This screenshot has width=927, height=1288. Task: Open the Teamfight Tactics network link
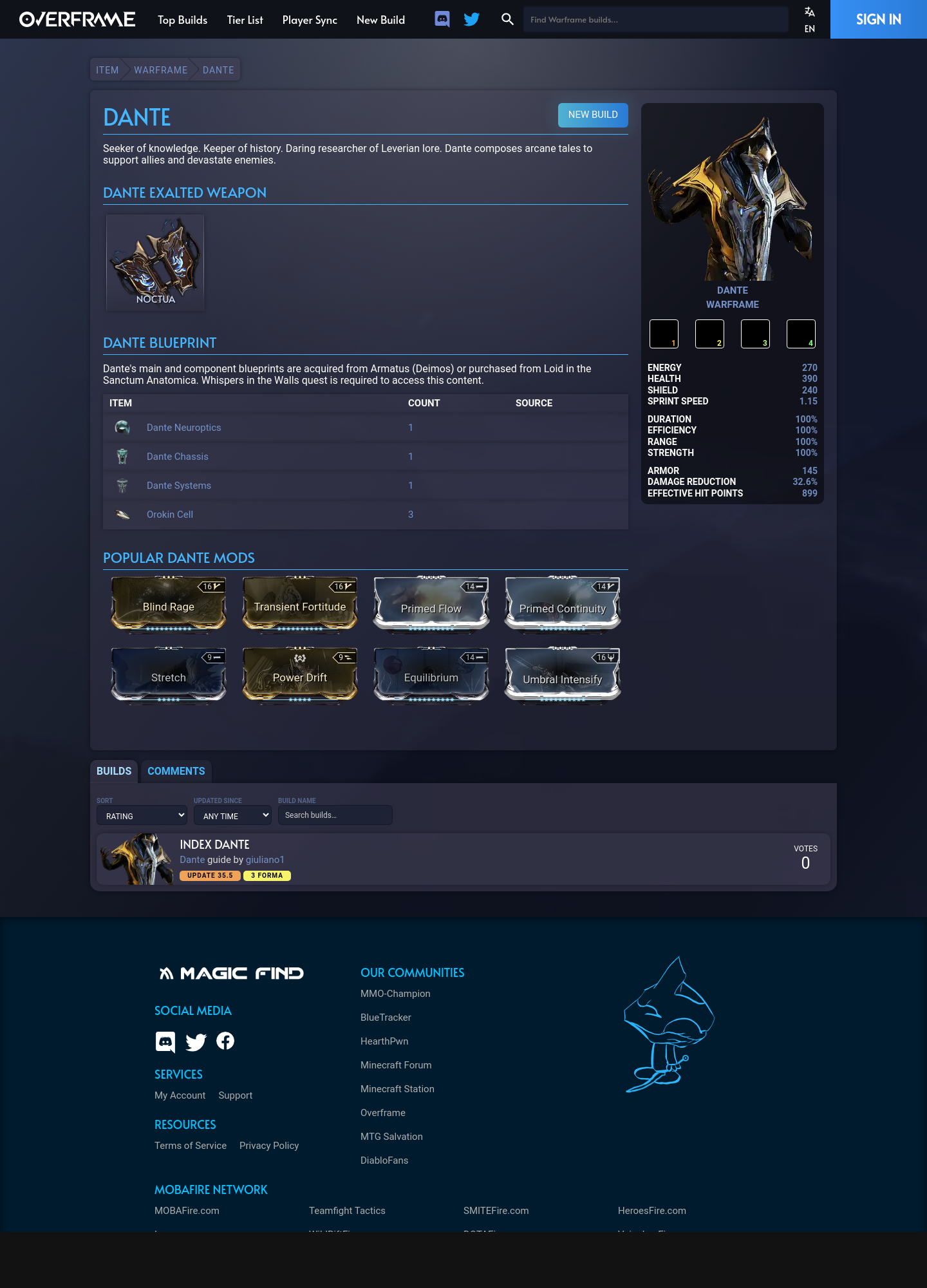point(347,1211)
